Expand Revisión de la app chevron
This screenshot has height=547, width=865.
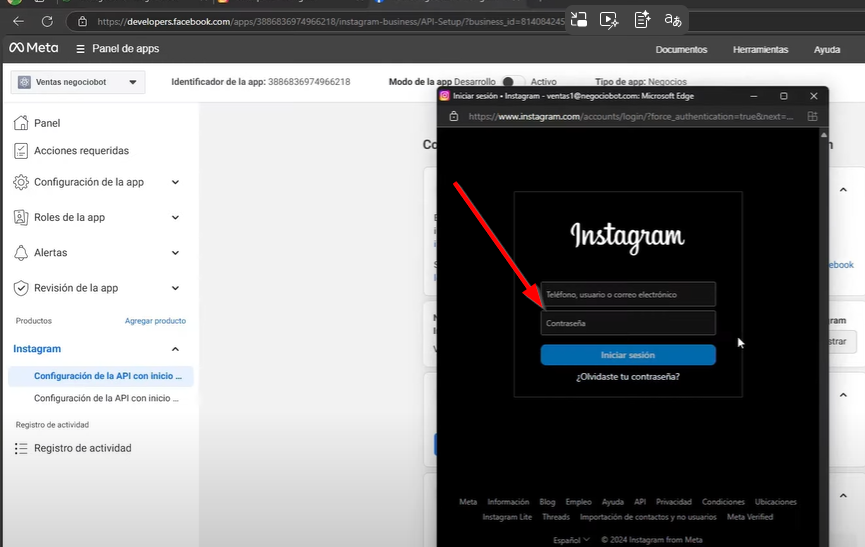tap(175, 288)
